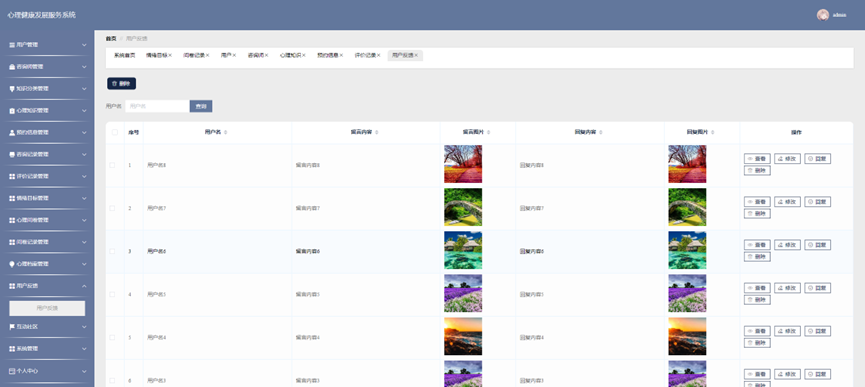The height and width of the screenshot is (387, 865).
Task: Click the 系统管理 grid icon
Action: pyautogui.click(x=12, y=349)
